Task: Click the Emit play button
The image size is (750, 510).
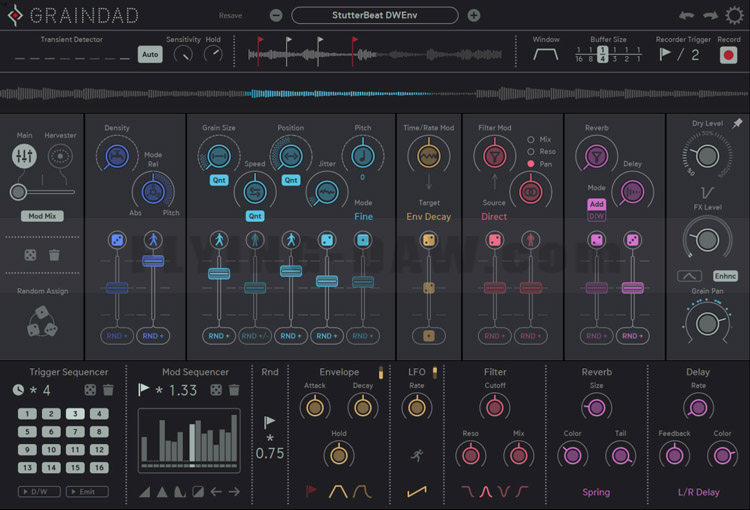Action: click(x=87, y=491)
